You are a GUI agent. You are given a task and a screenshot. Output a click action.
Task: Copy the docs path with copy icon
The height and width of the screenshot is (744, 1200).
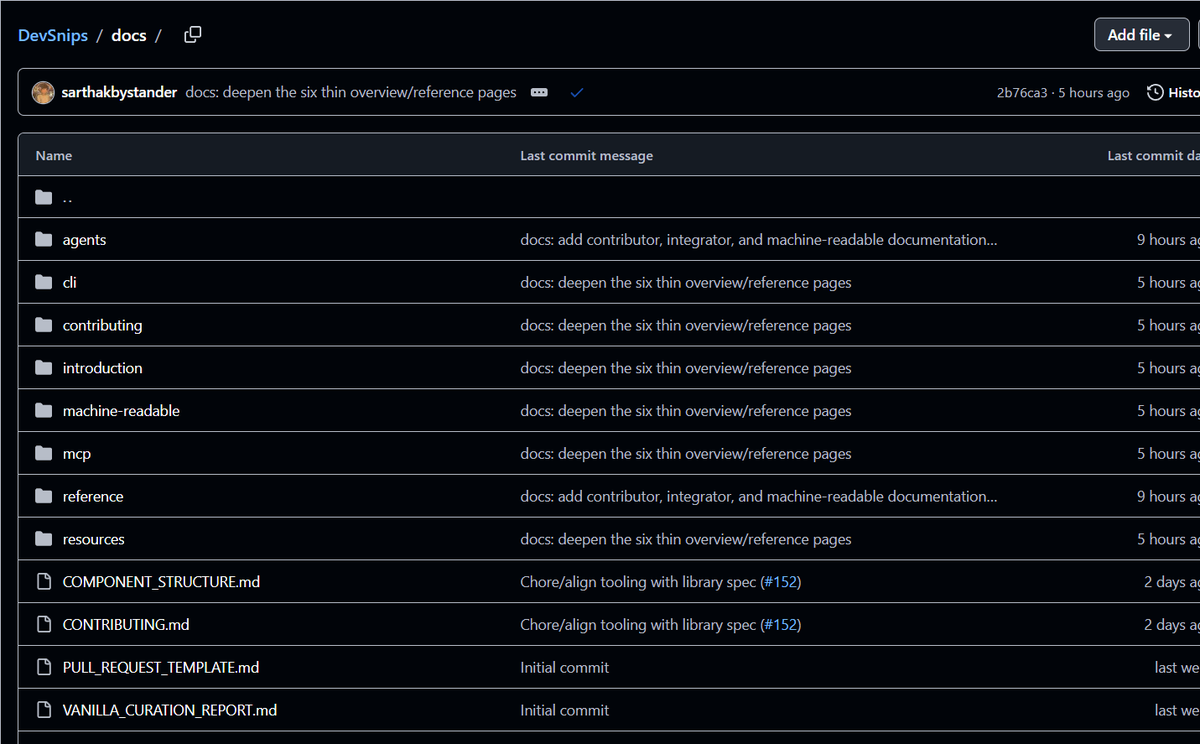coord(193,35)
